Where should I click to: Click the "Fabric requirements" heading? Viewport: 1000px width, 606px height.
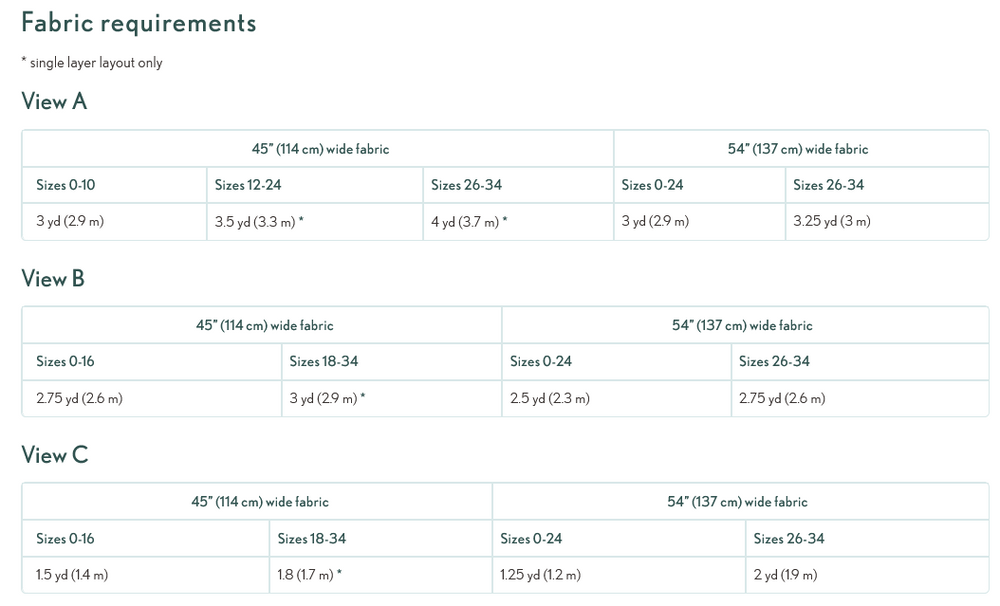pos(138,23)
